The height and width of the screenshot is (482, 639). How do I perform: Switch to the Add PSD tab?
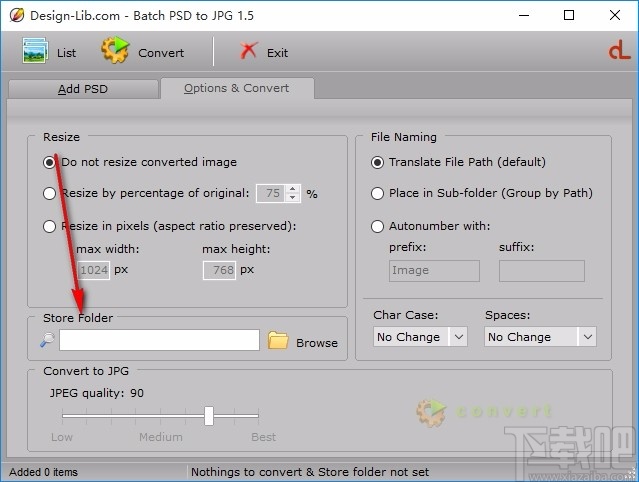(x=83, y=89)
